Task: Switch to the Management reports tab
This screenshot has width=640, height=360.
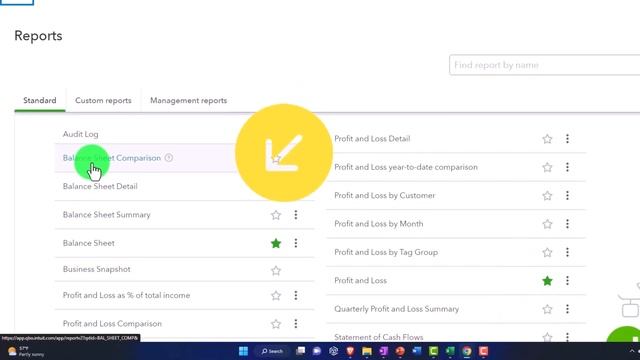Action: [x=189, y=100]
